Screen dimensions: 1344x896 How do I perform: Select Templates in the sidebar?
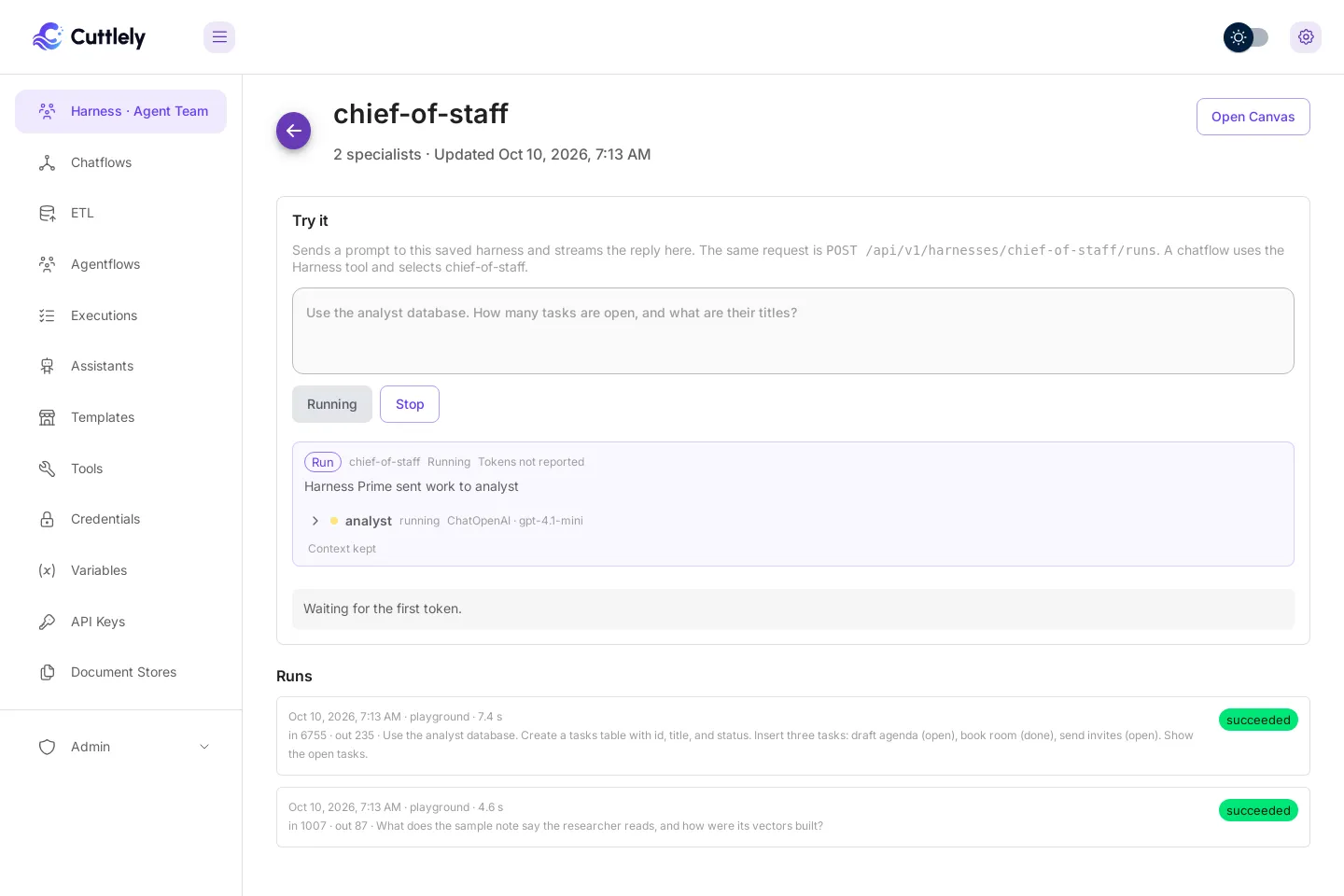[120, 417]
